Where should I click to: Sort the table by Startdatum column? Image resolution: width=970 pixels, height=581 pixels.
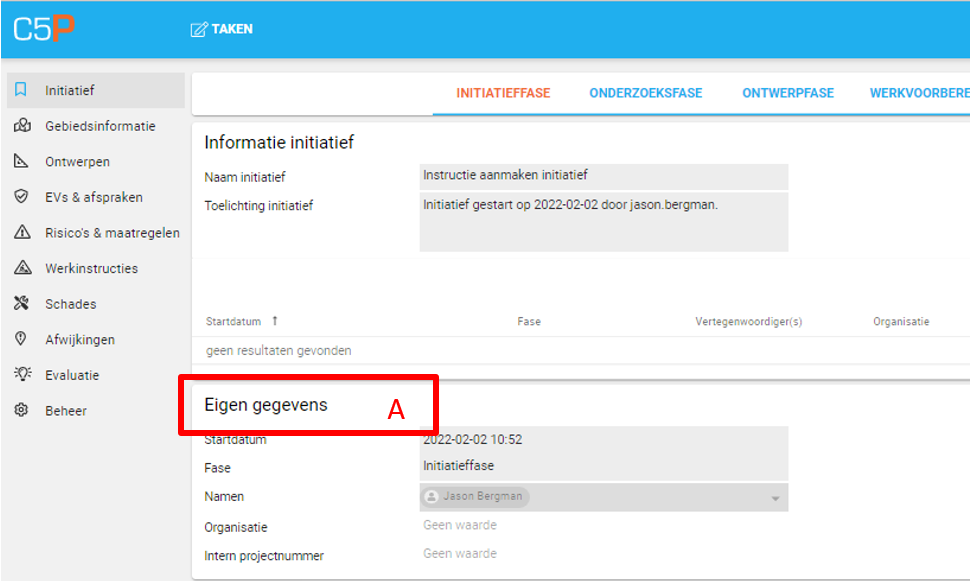(x=234, y=322)
